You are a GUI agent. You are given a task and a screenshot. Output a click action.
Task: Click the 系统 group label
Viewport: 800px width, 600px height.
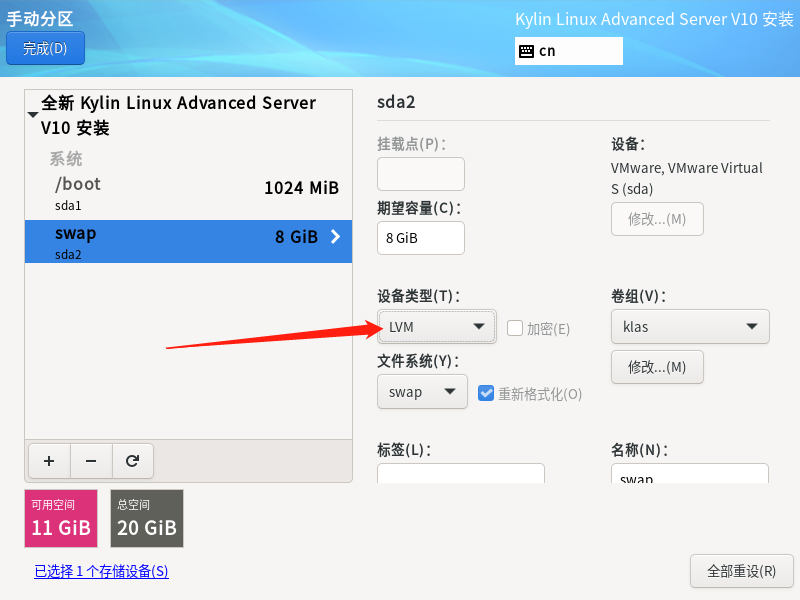pyautogui.click(x=66, y=159)
